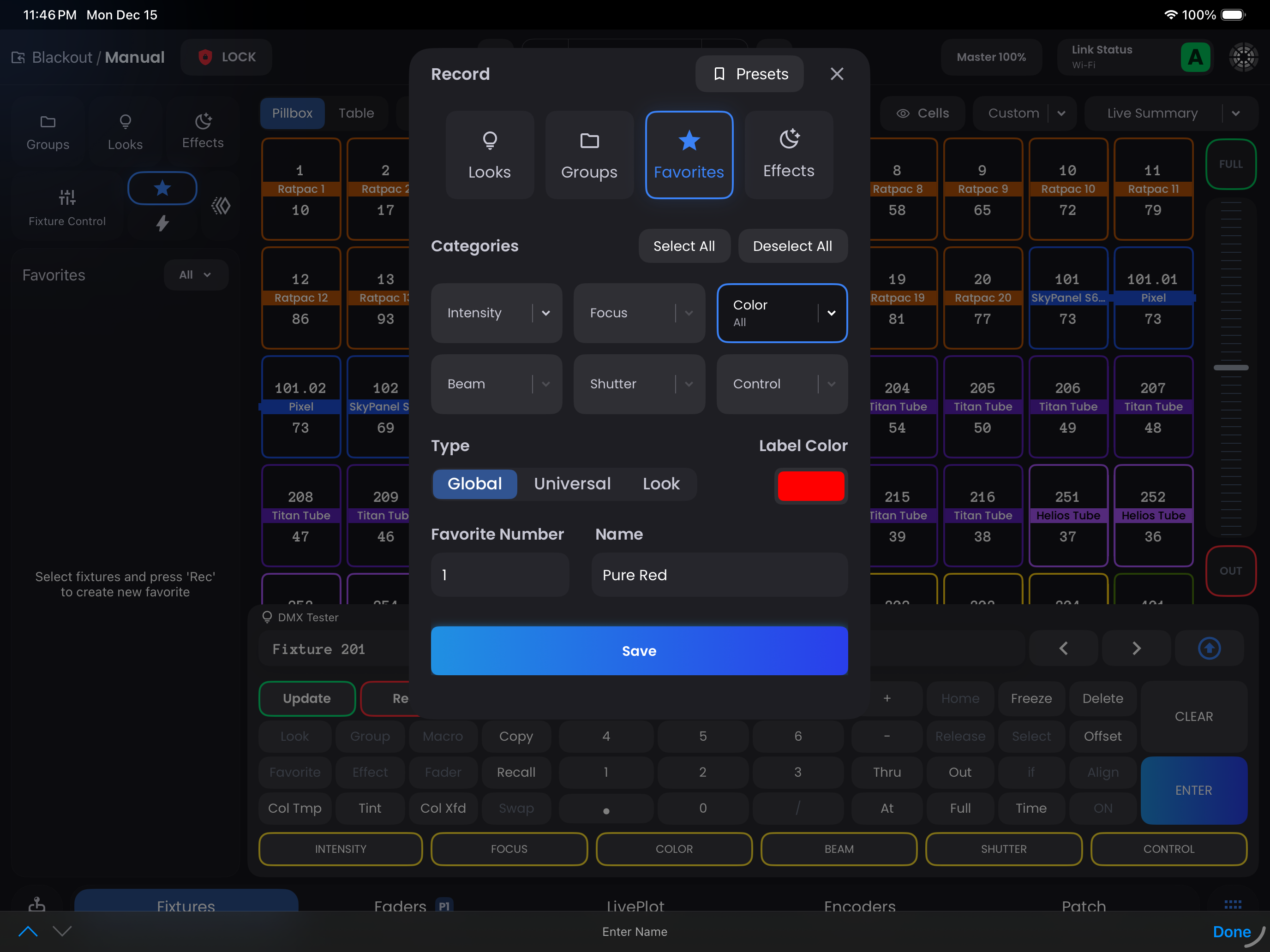Image resolution: width=1270 pixels, height=952 pixels.
Task: Set favorite type to Look
Action: point(661,484)
